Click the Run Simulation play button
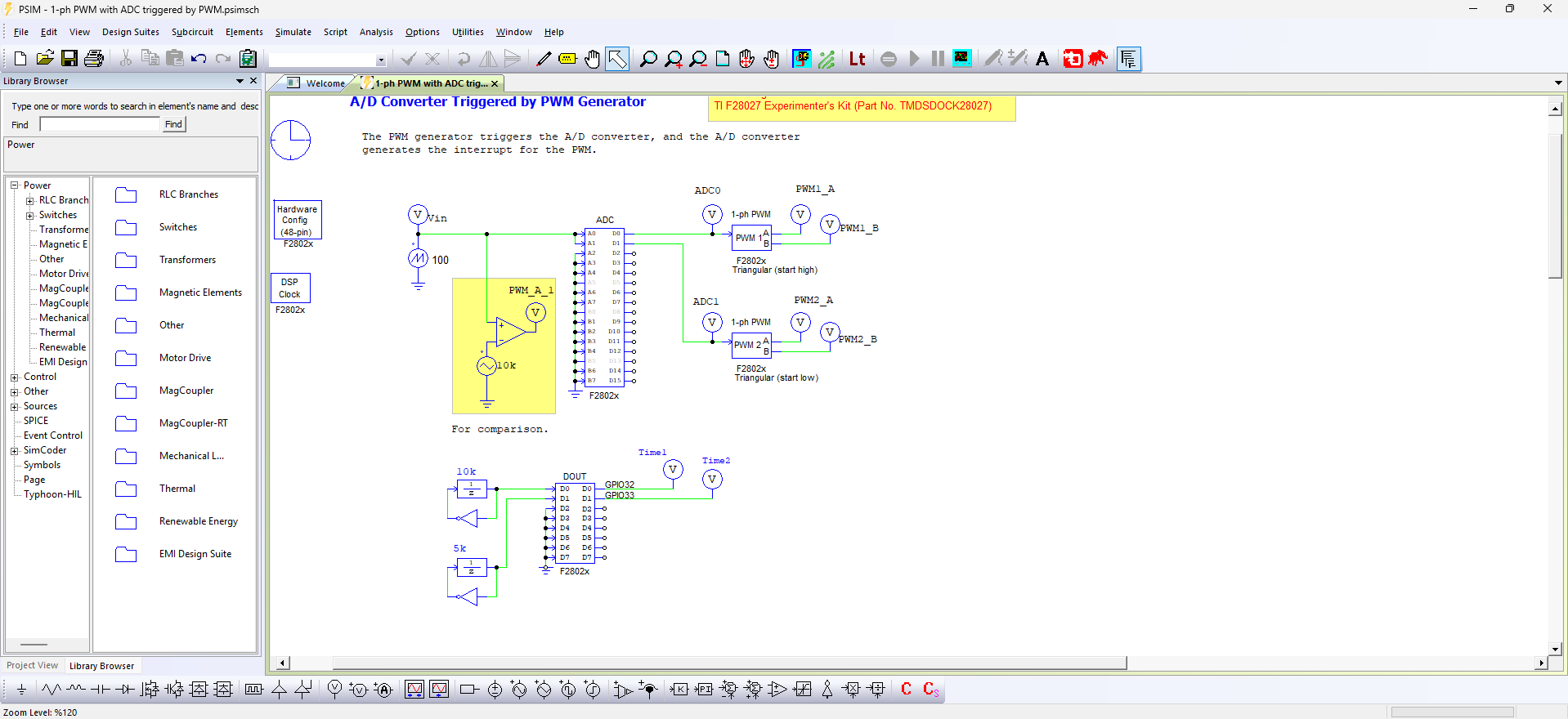This screenshot has height=719, width=1568. [914, 59]
